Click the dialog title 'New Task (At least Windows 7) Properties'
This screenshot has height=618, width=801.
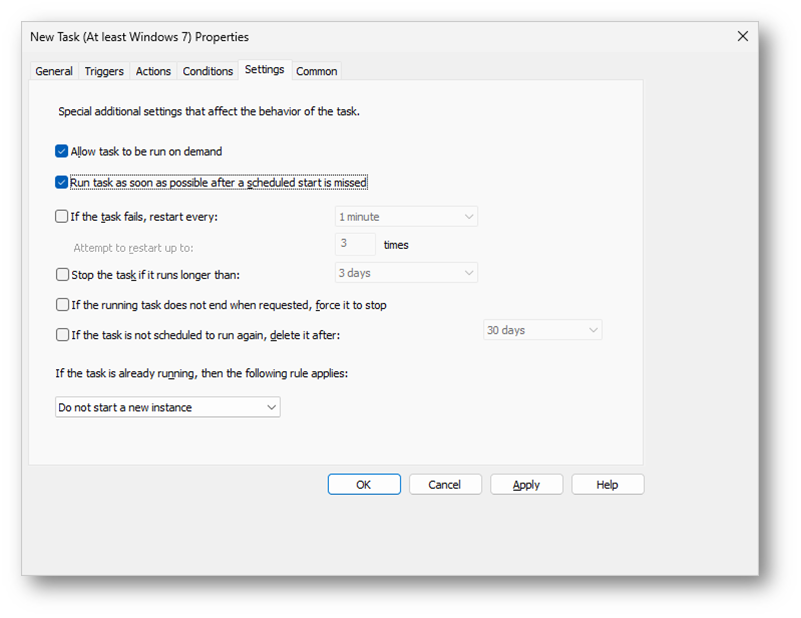click(139, 37)
